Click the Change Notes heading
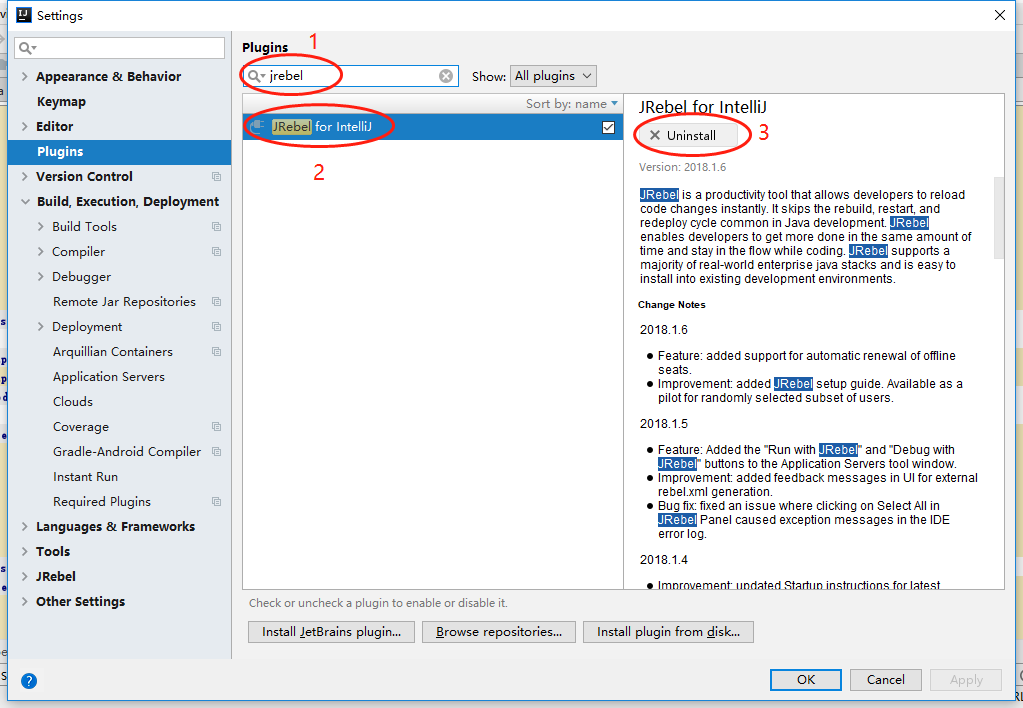 coord(671,305)
